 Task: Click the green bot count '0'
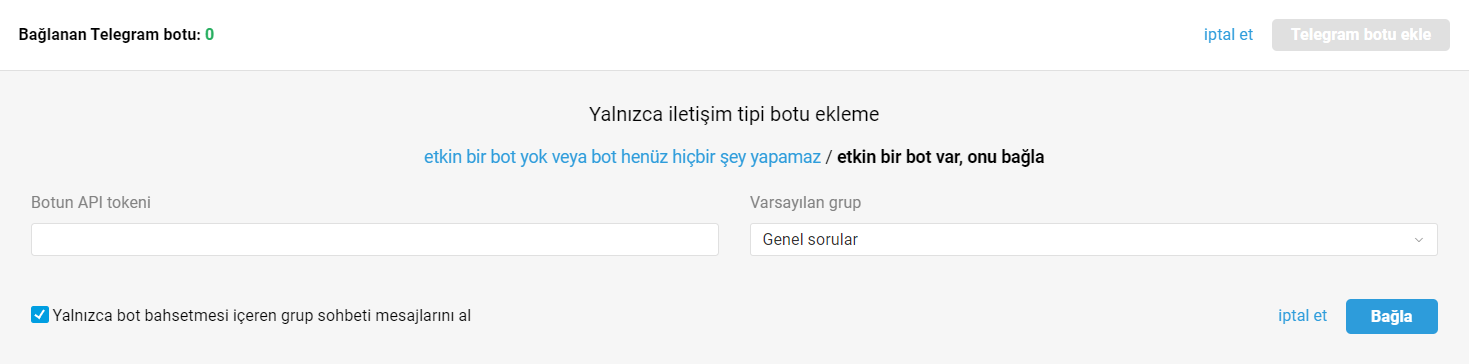coord(210,35)
